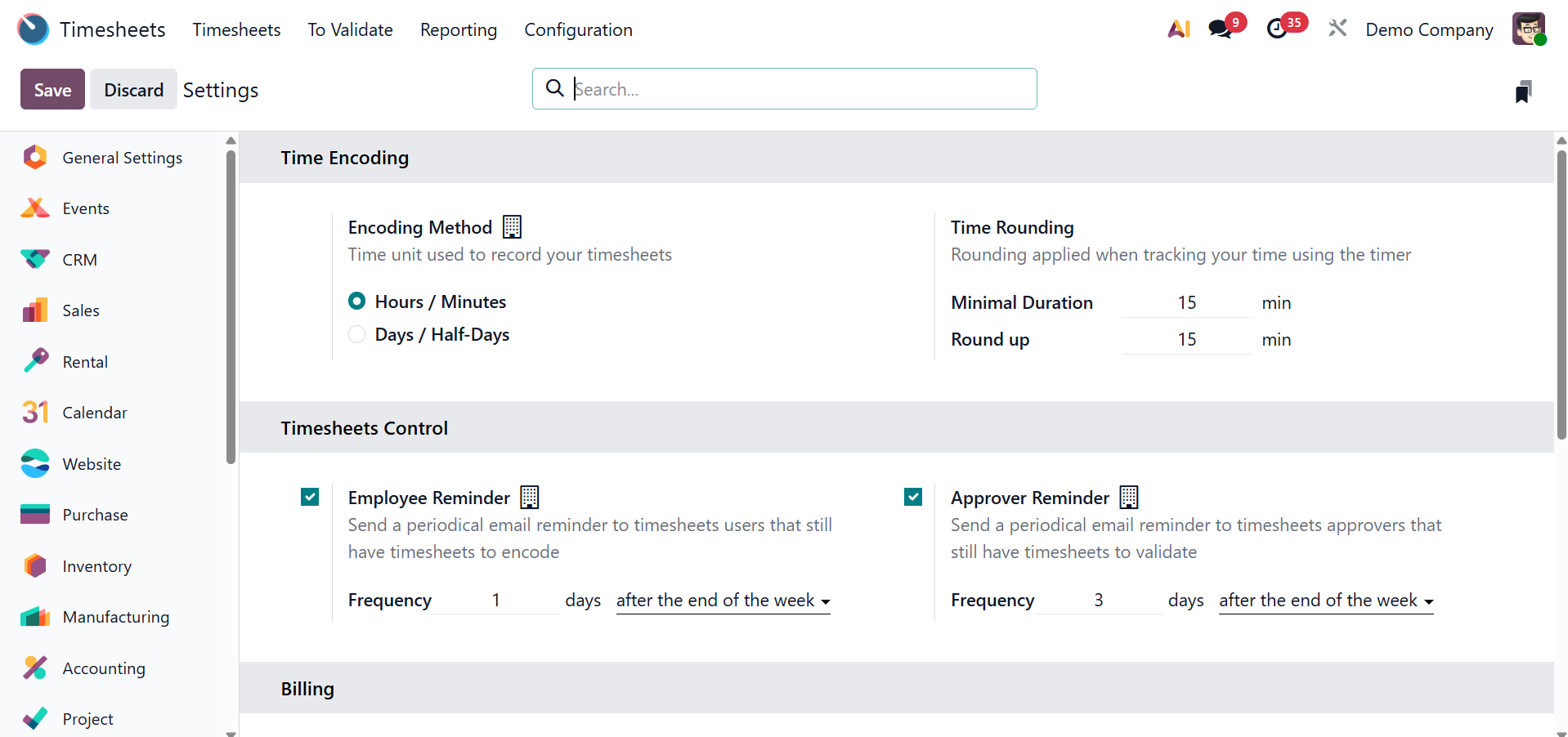Click the debug tools wrench icon

[x=1337, y=29]
